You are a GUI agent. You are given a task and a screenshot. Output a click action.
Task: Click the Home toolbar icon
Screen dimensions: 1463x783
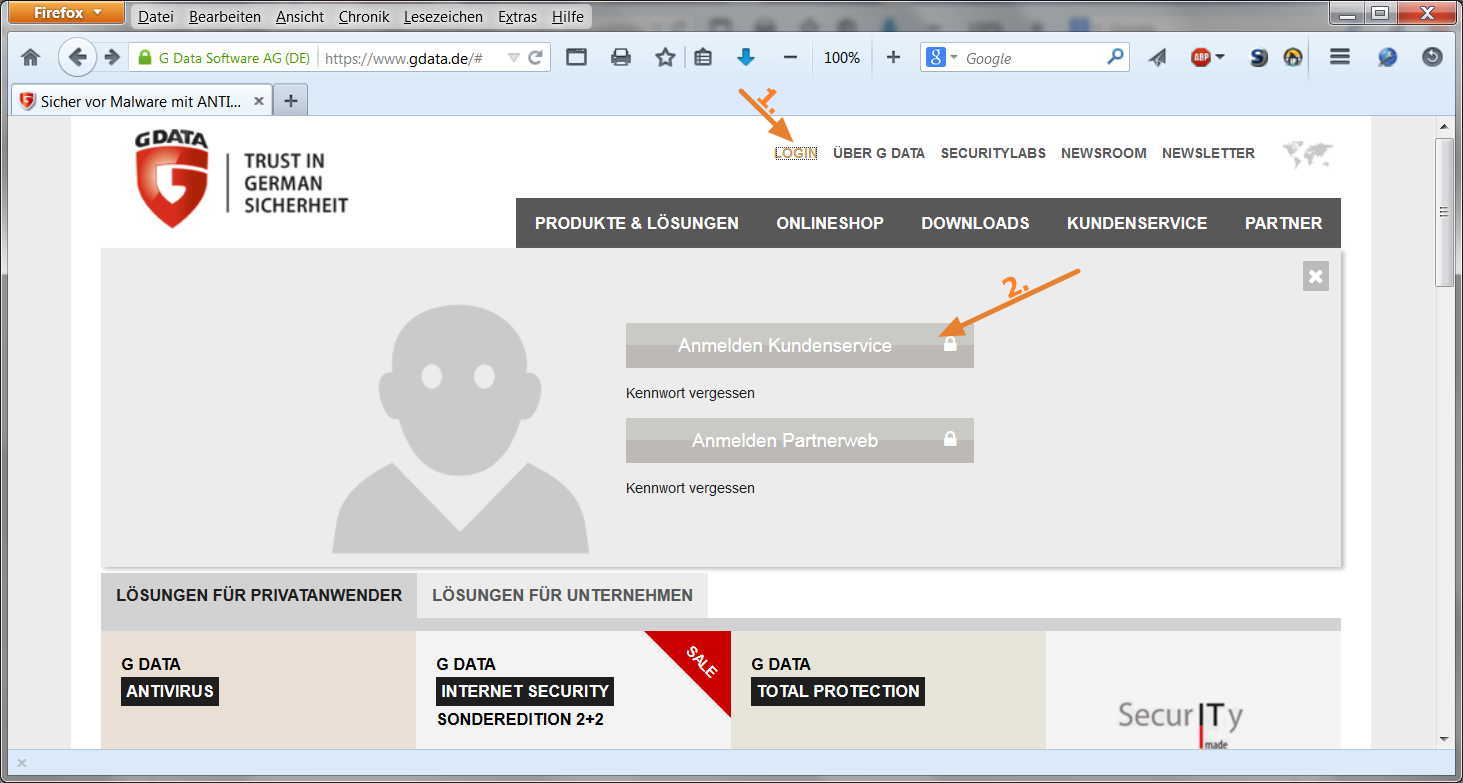[31, 58]
